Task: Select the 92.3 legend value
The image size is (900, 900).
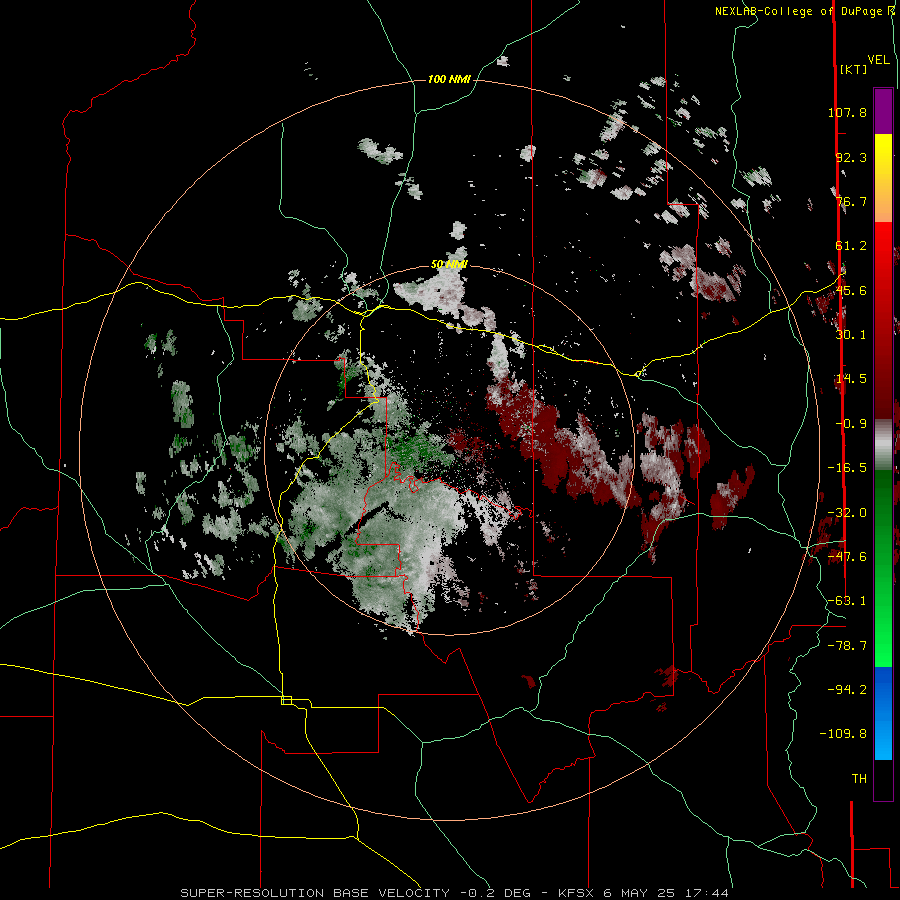Action: pos(851,157)
